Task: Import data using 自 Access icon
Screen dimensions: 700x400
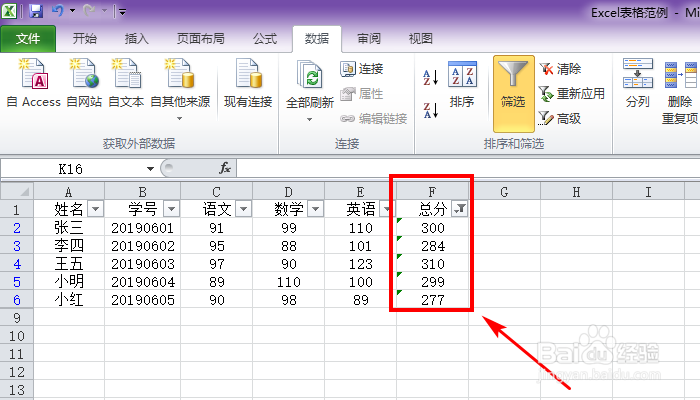Action: pos(33,83)
